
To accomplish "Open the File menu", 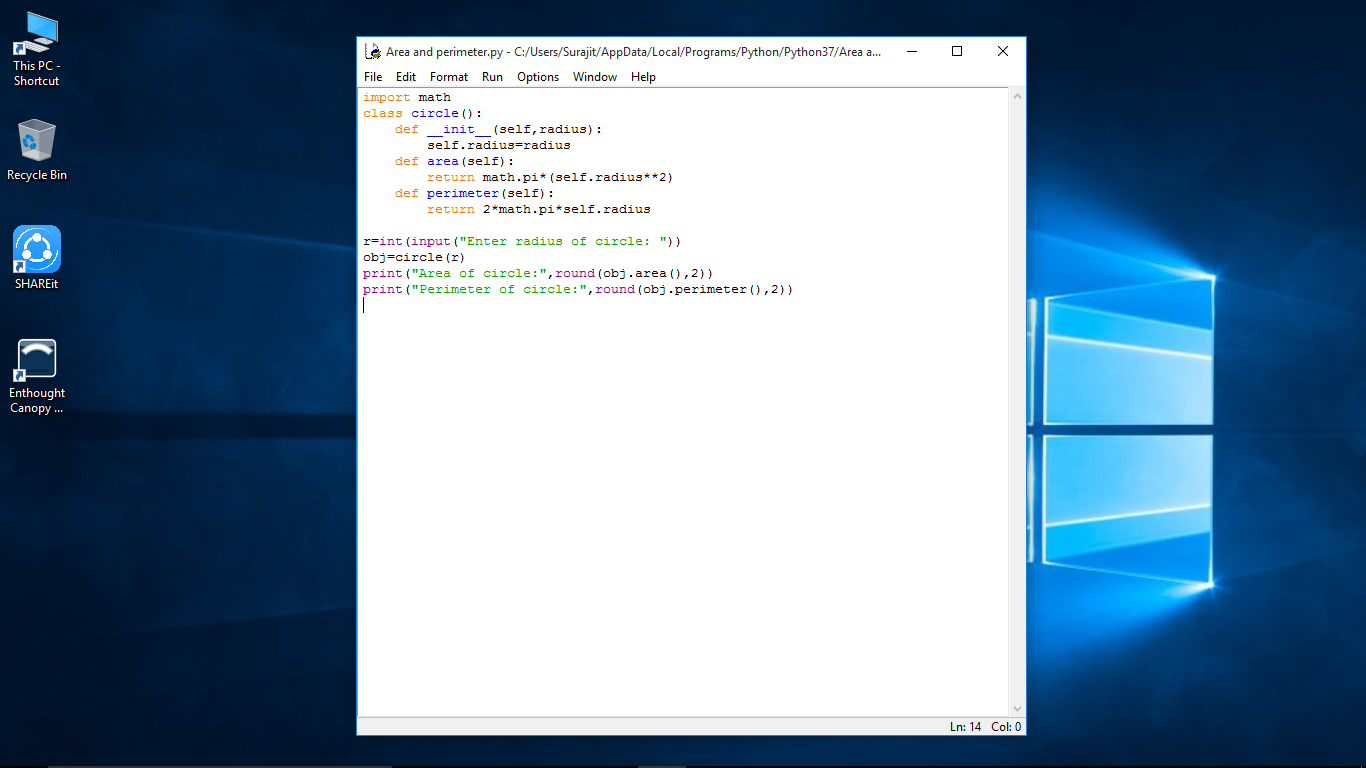I will tap(373, 77).
